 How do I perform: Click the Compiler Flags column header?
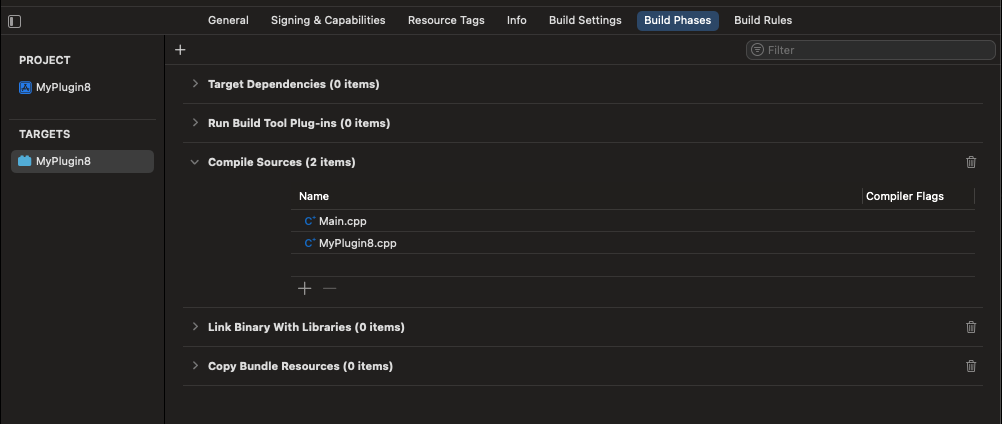(904, 196)
